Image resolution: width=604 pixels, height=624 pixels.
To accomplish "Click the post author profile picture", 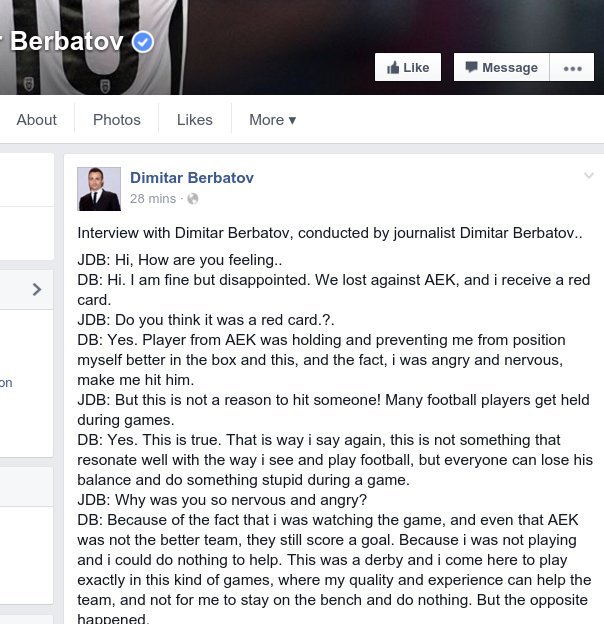I will tap(99, 188).
